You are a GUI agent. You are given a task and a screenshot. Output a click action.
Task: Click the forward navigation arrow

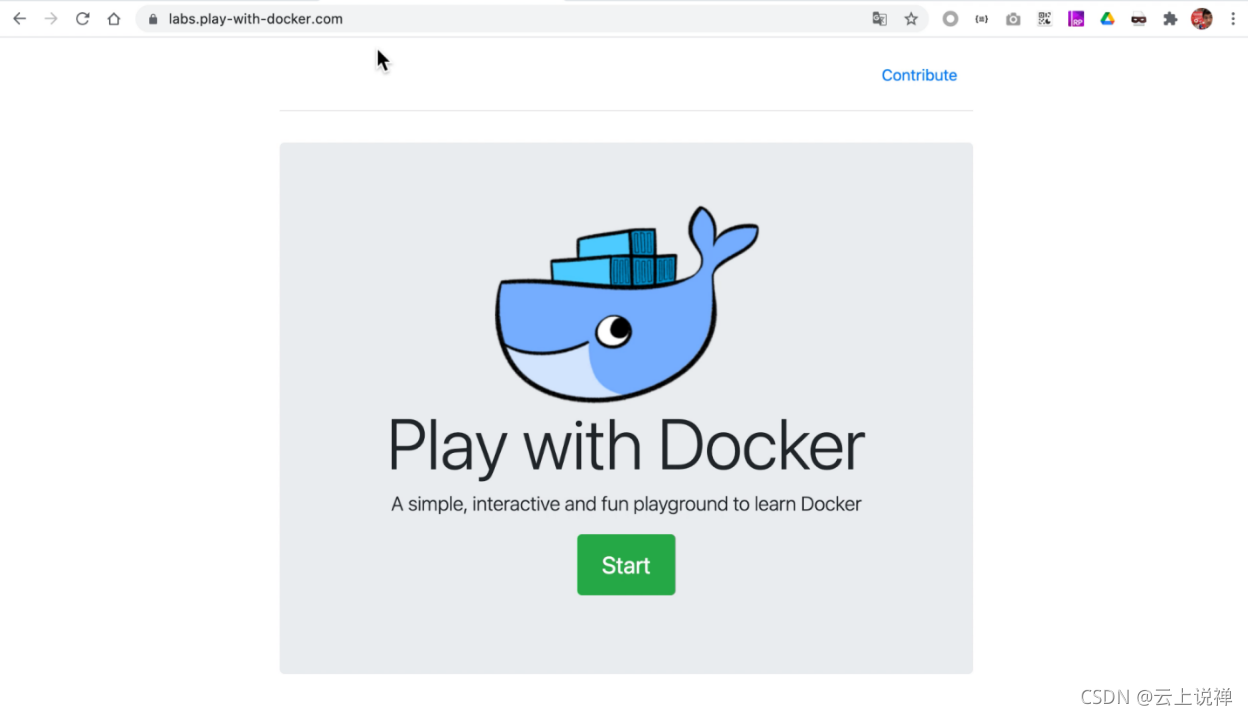51,18
